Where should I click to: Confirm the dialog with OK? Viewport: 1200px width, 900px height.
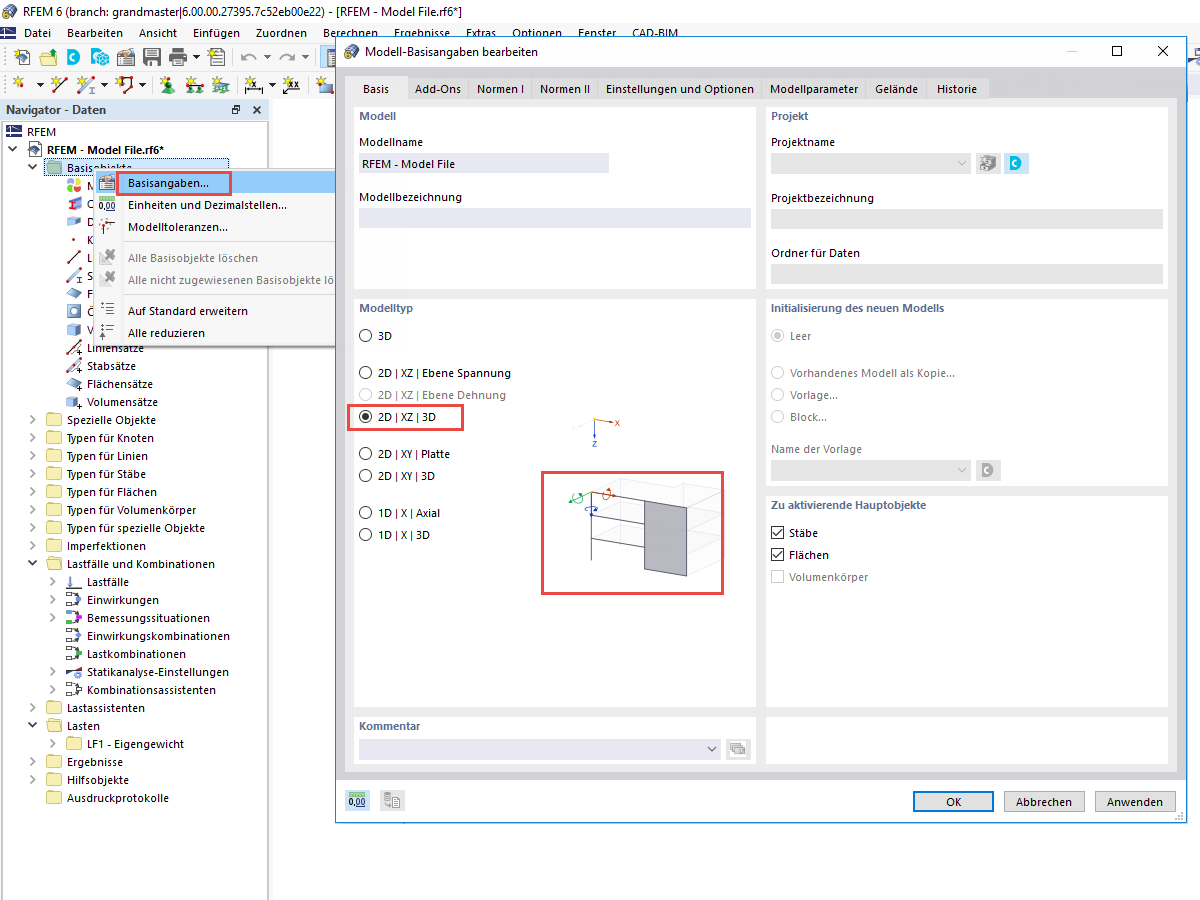[952, 801]
